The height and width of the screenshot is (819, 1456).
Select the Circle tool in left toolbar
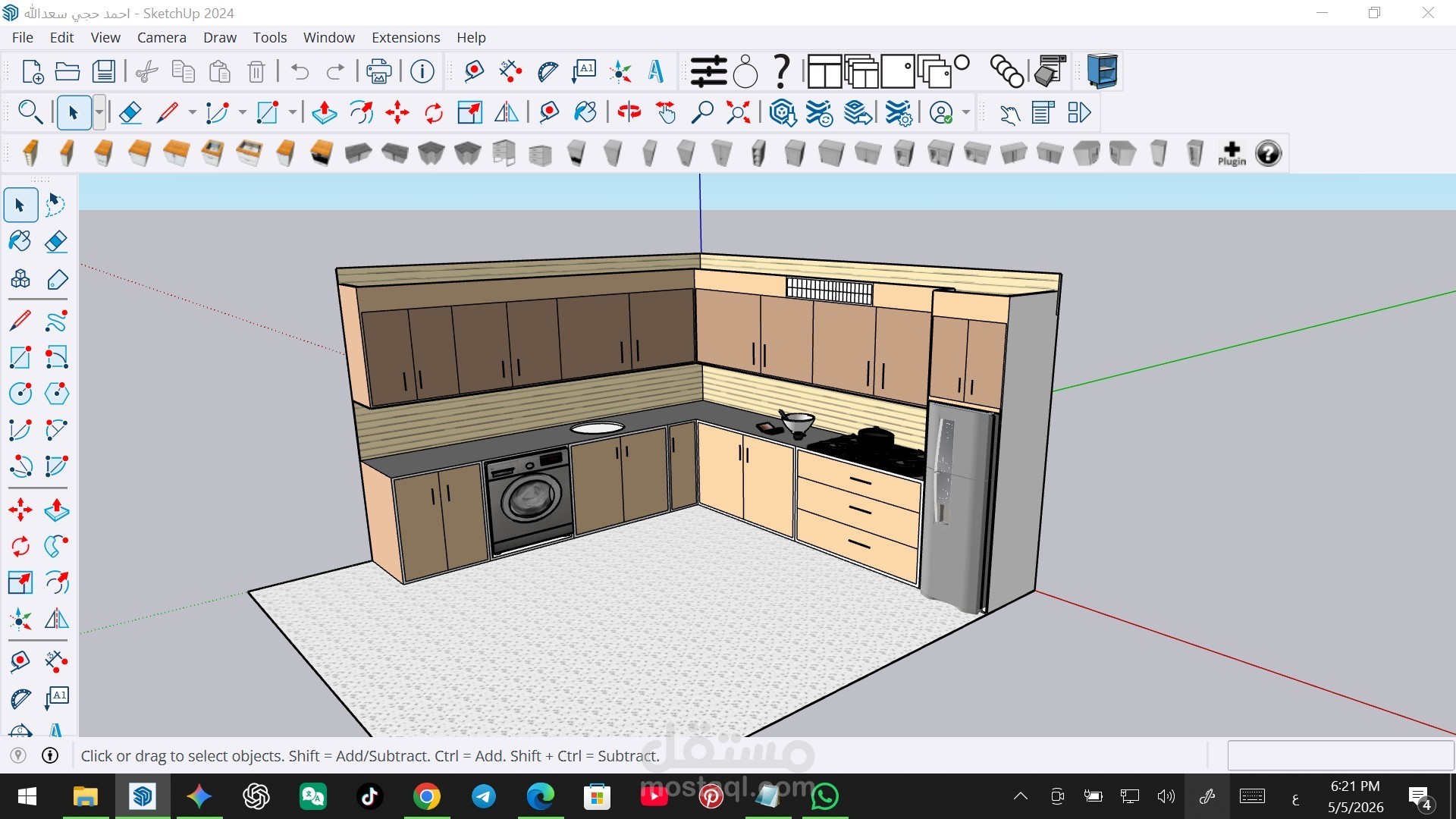(20, 393)
